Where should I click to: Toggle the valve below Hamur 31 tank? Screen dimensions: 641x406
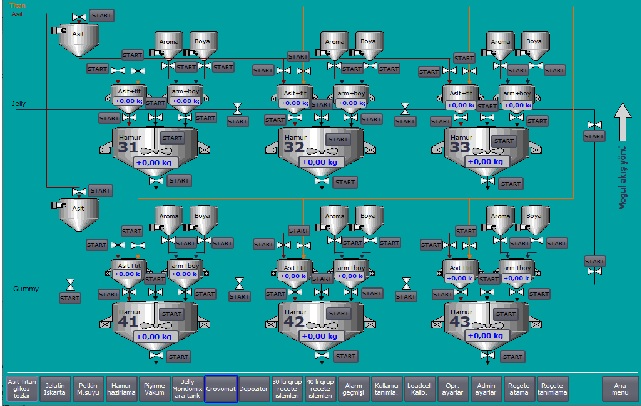(155, 181)
